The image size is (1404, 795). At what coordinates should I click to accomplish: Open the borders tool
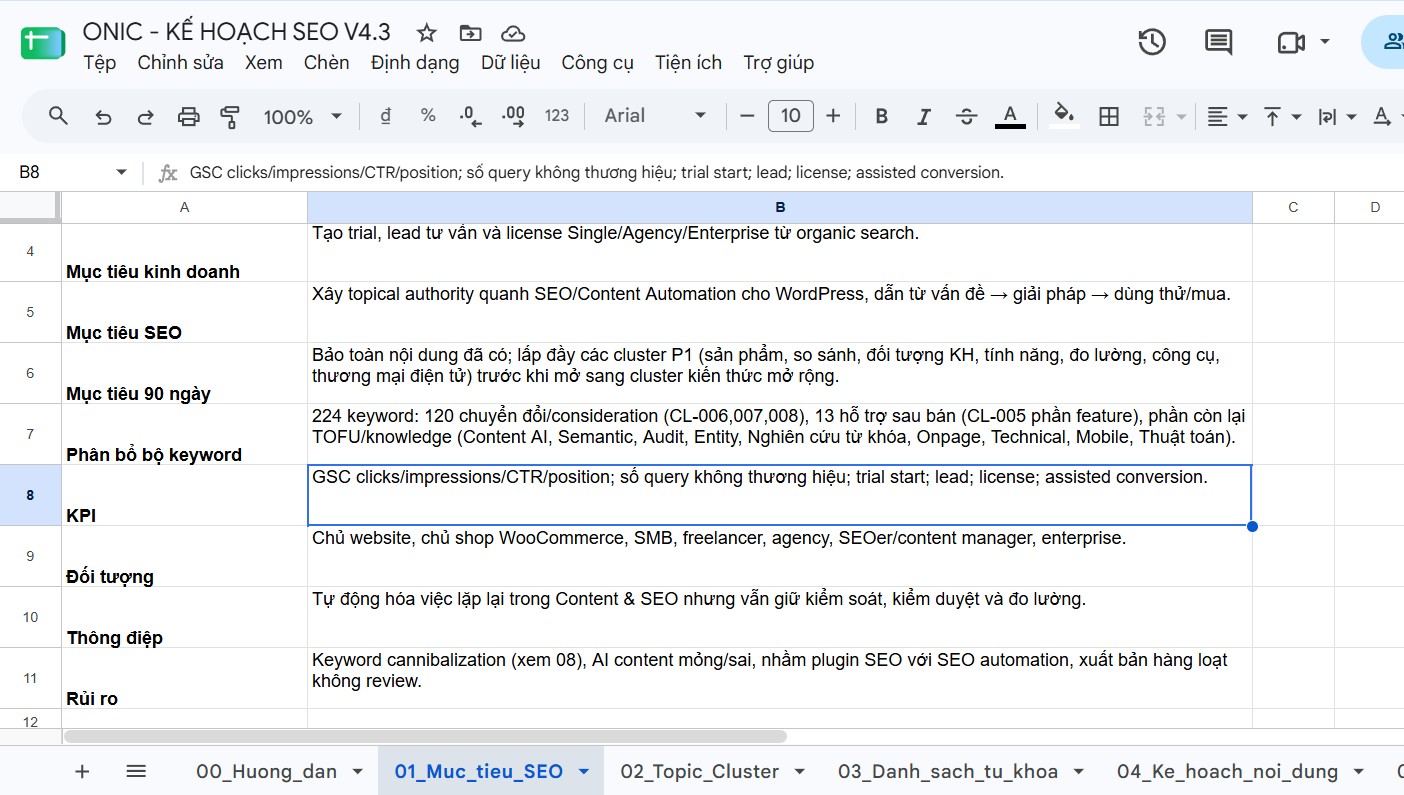(1108, 116)
